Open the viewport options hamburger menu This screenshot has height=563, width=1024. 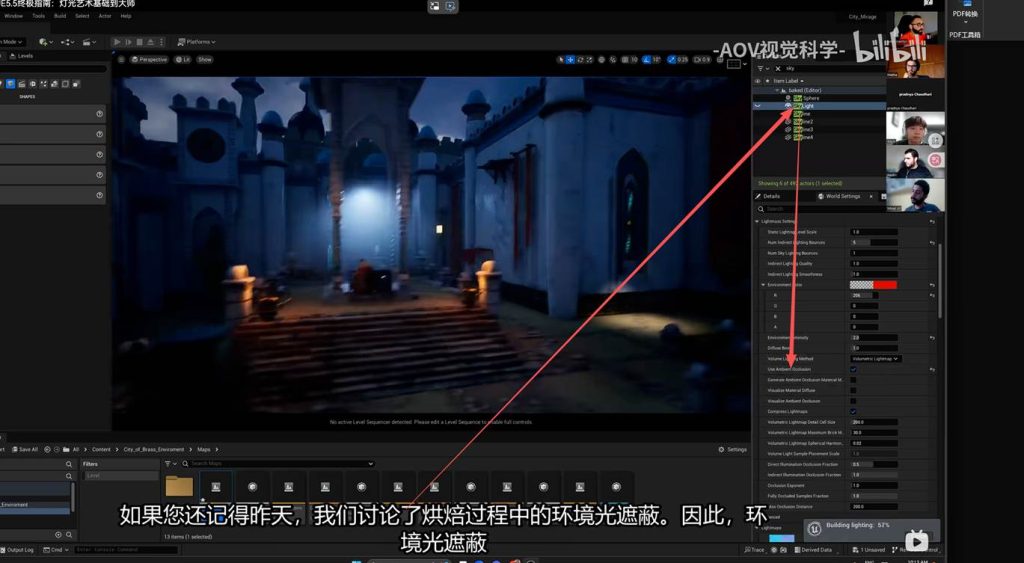pos(121,60)
